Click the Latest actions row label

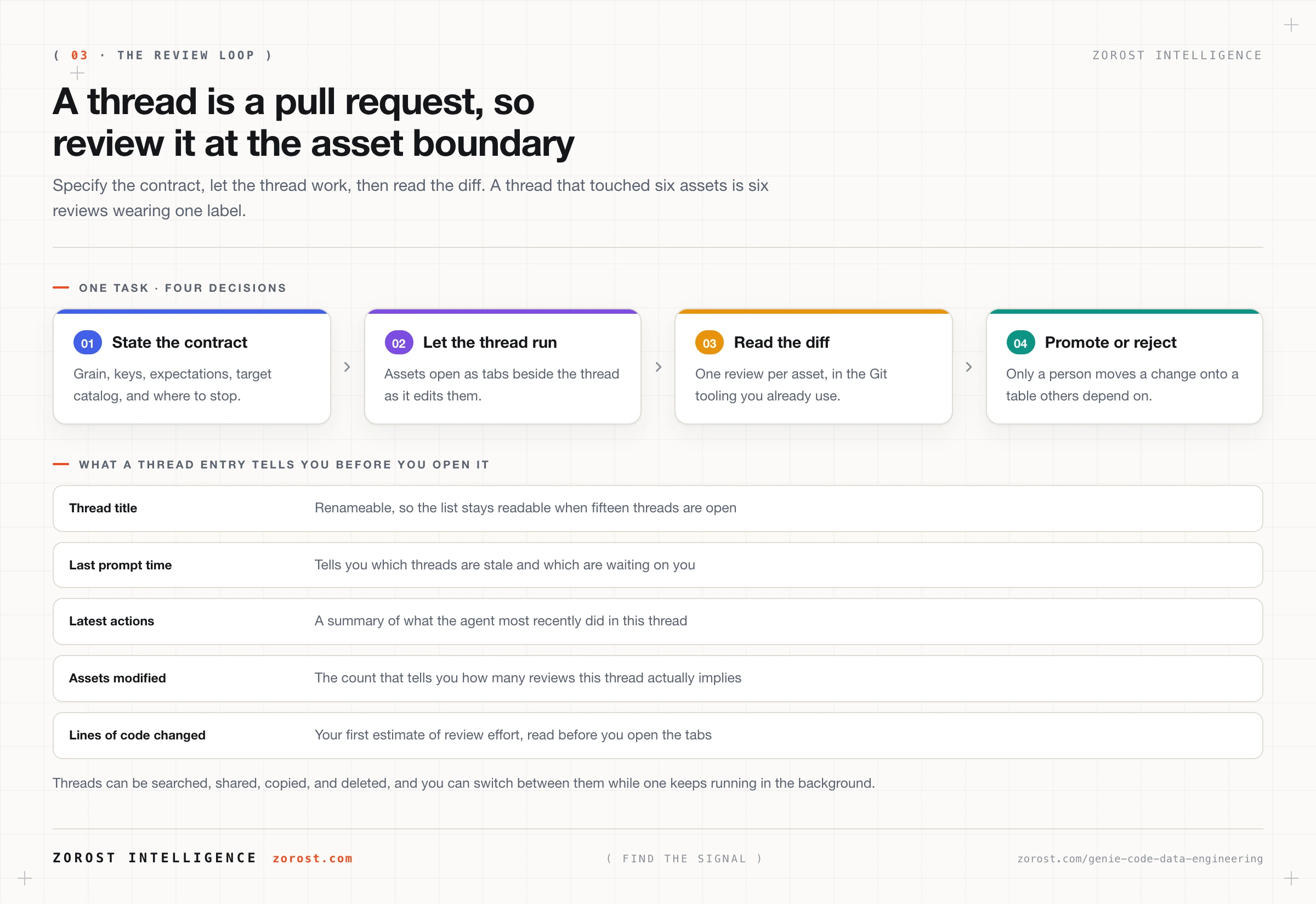[x=111, y=621]
